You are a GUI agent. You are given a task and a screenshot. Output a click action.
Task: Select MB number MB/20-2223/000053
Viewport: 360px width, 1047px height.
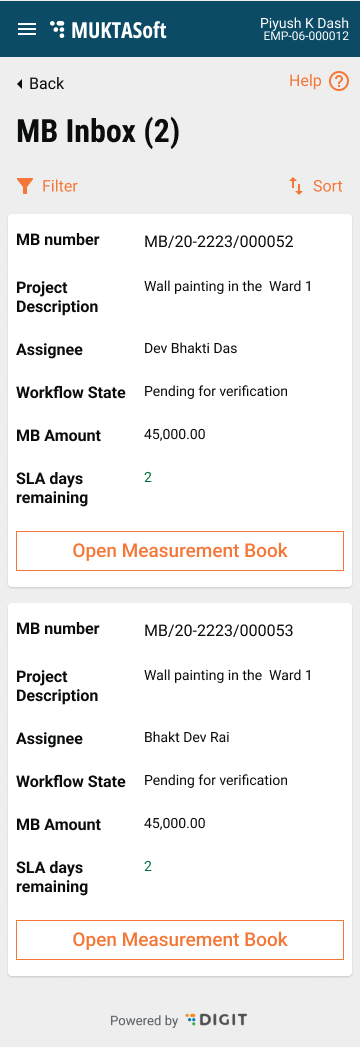click(218, 630)
